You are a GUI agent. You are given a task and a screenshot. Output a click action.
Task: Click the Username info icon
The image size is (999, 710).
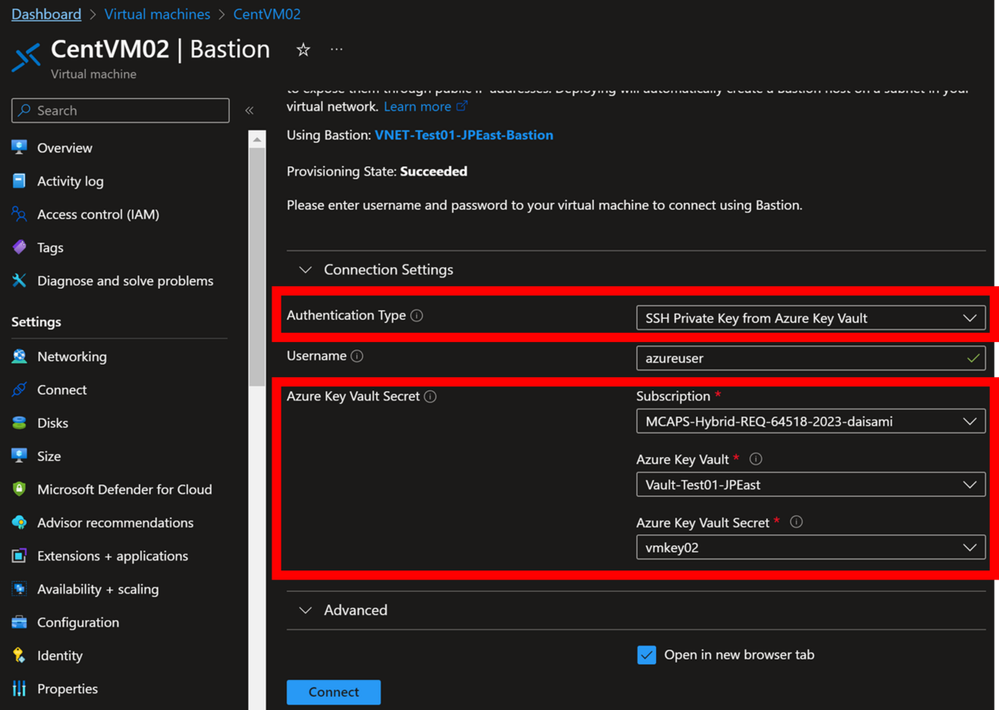point(357,356)
